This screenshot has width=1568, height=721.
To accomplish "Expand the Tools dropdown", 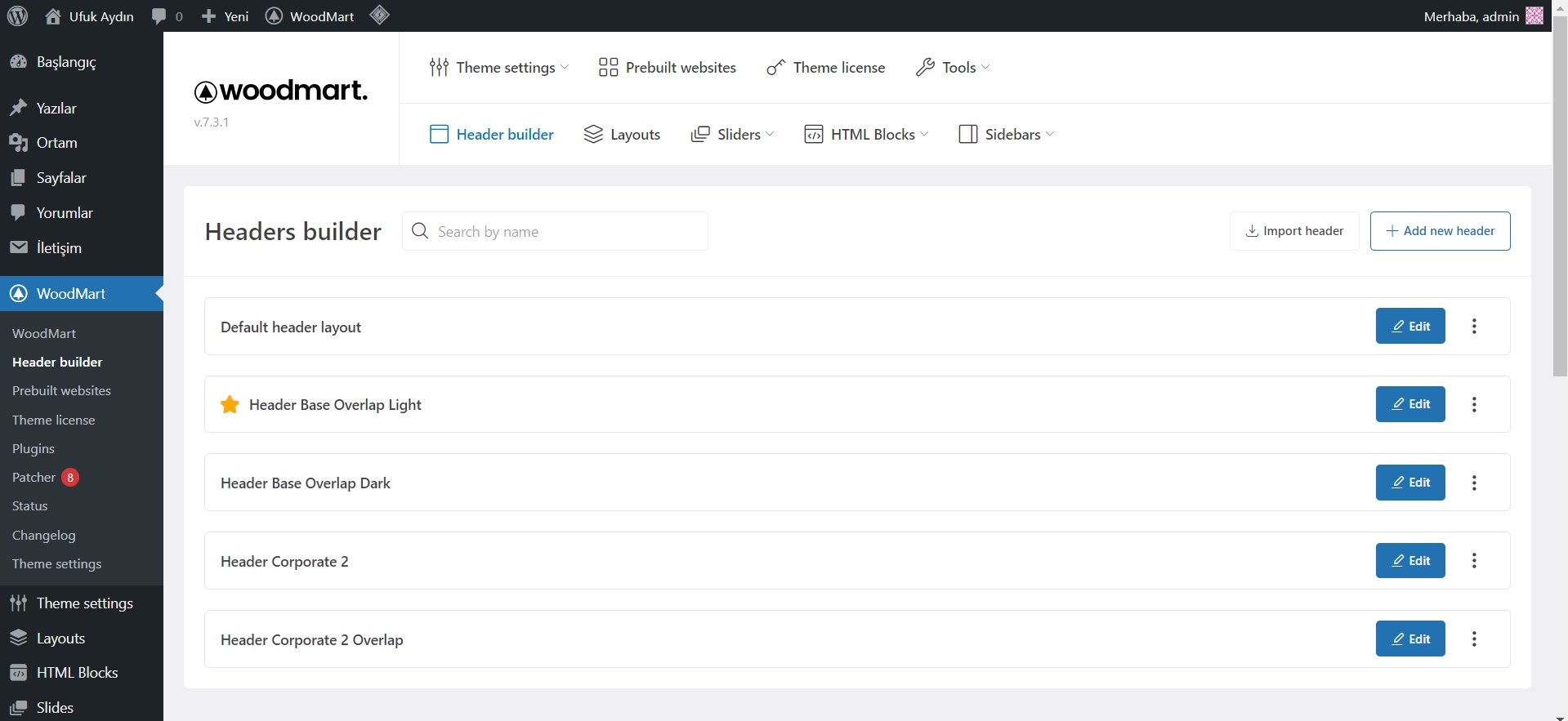I will [x=953, y=68].
